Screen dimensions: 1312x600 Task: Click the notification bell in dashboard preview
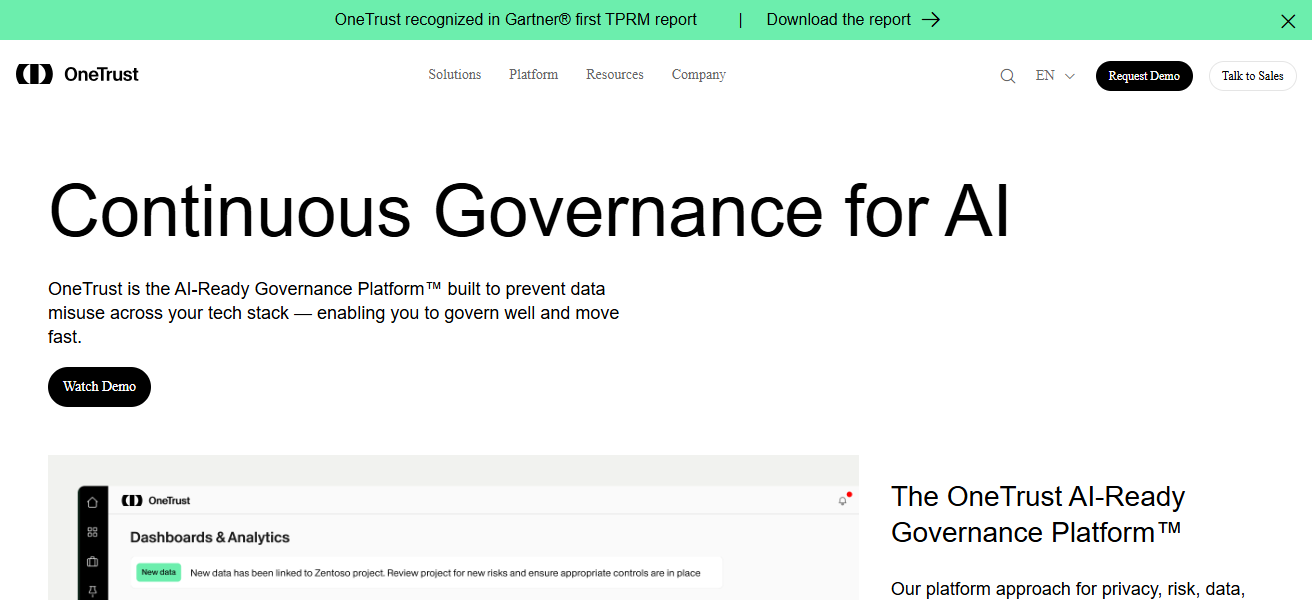pos(843,501)
